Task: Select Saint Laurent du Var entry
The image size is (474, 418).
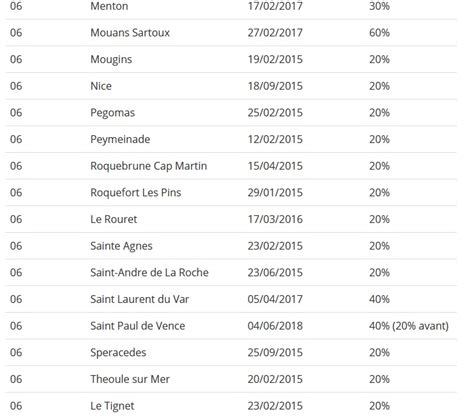Action: click(139, 299)
